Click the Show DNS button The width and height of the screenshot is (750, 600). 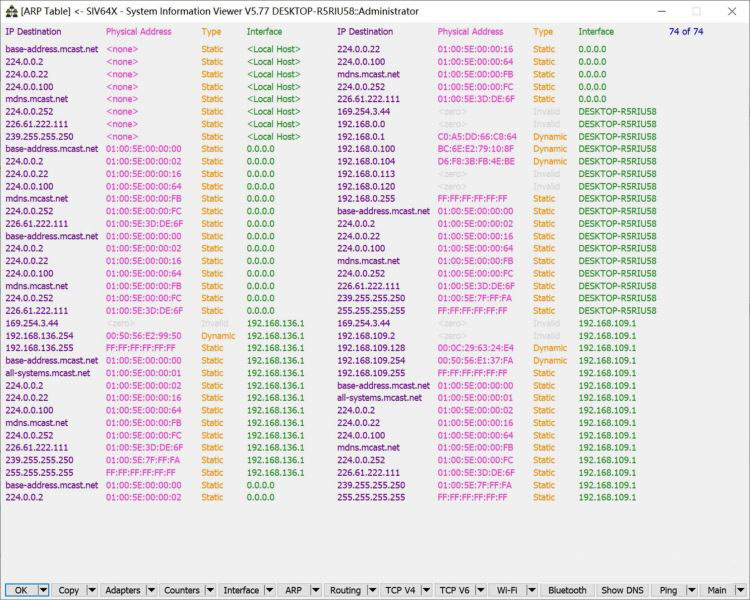click(x=622, y=590)
